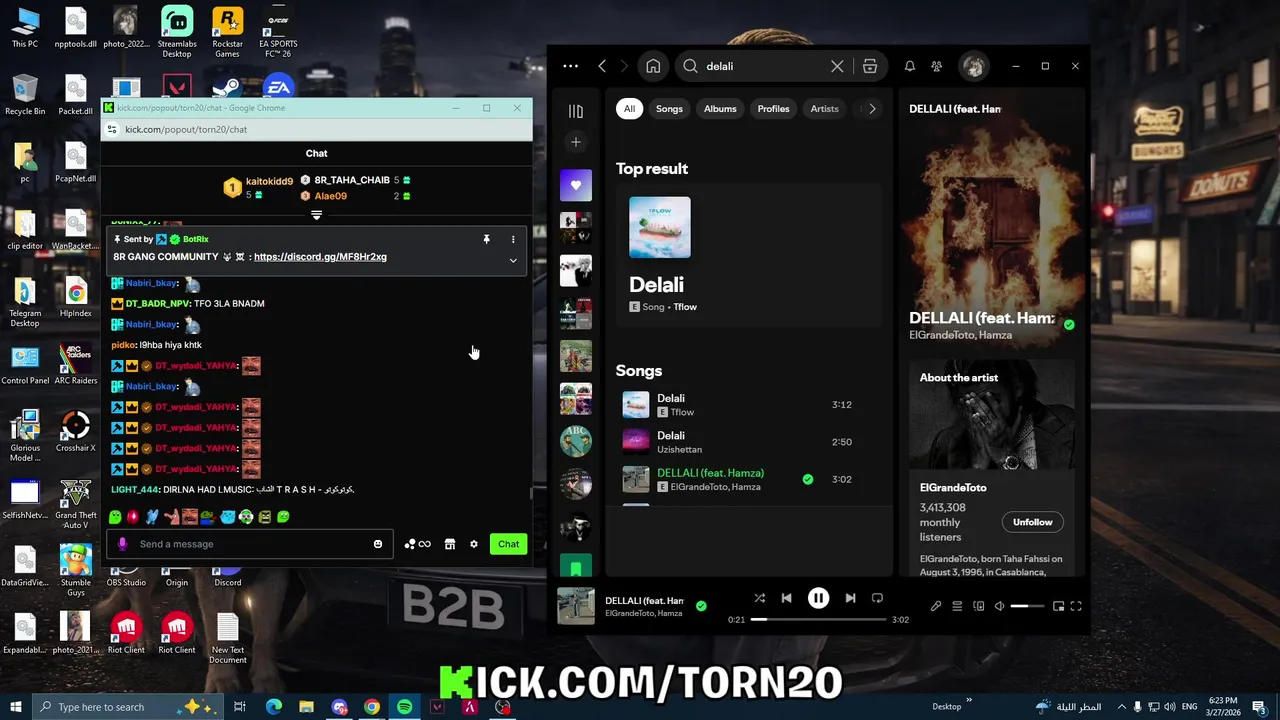Skip to previous track
The height and width of the screenshot is (720, 1280).
(786, 598)
